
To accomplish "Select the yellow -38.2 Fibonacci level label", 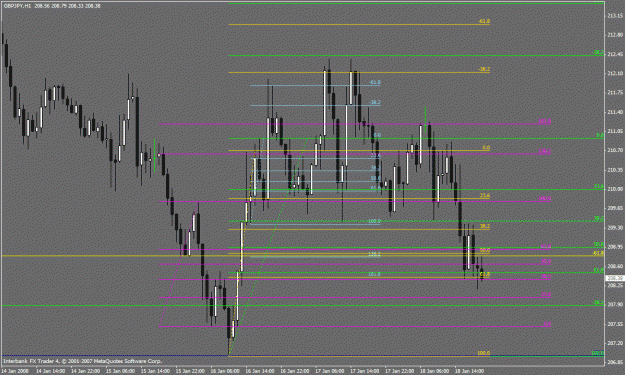I will (x=484, y=69).
